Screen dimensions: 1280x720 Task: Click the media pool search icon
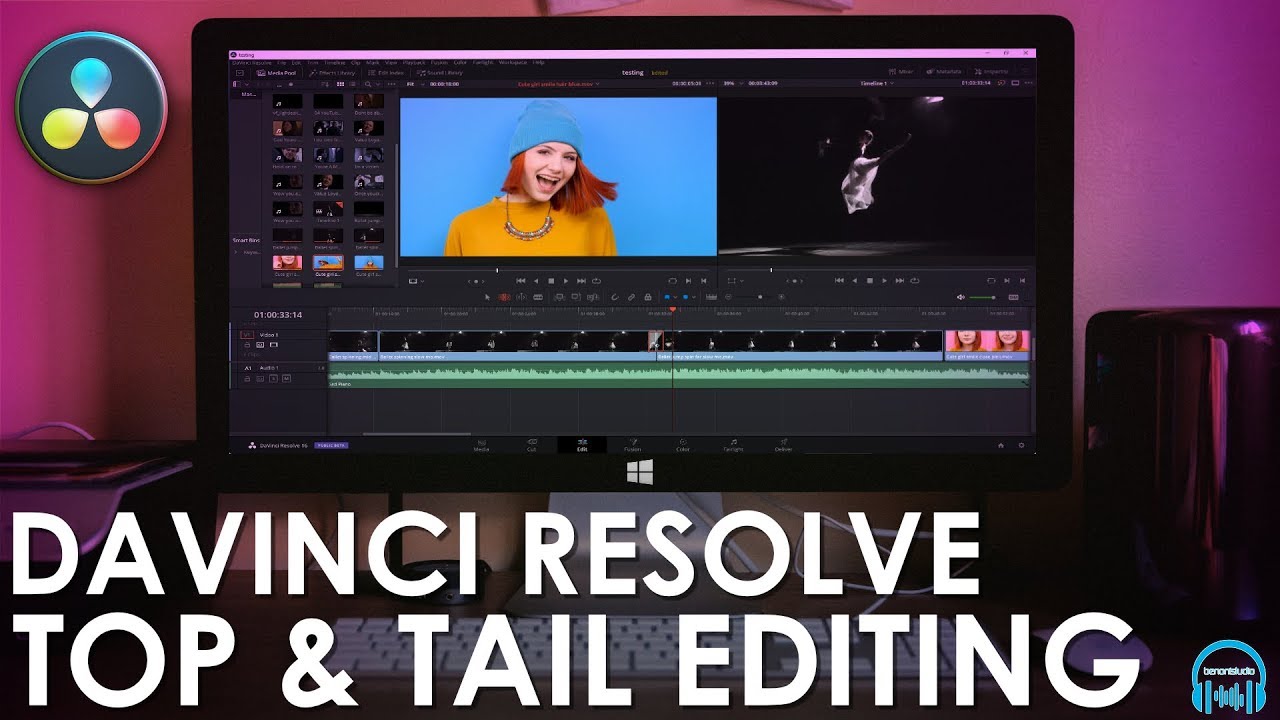click(x=368, y=84)
